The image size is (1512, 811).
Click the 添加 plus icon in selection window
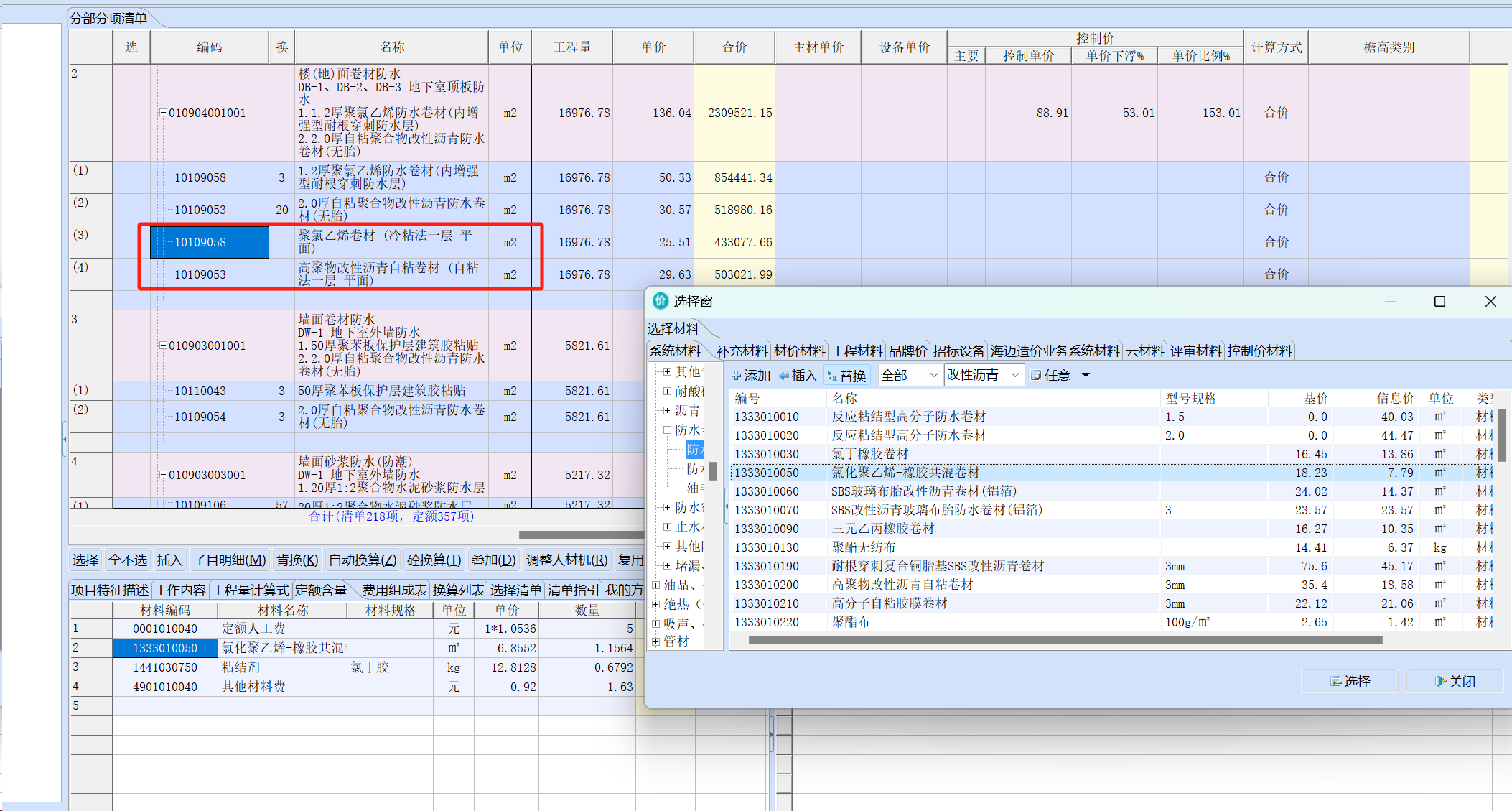point(736,376)
